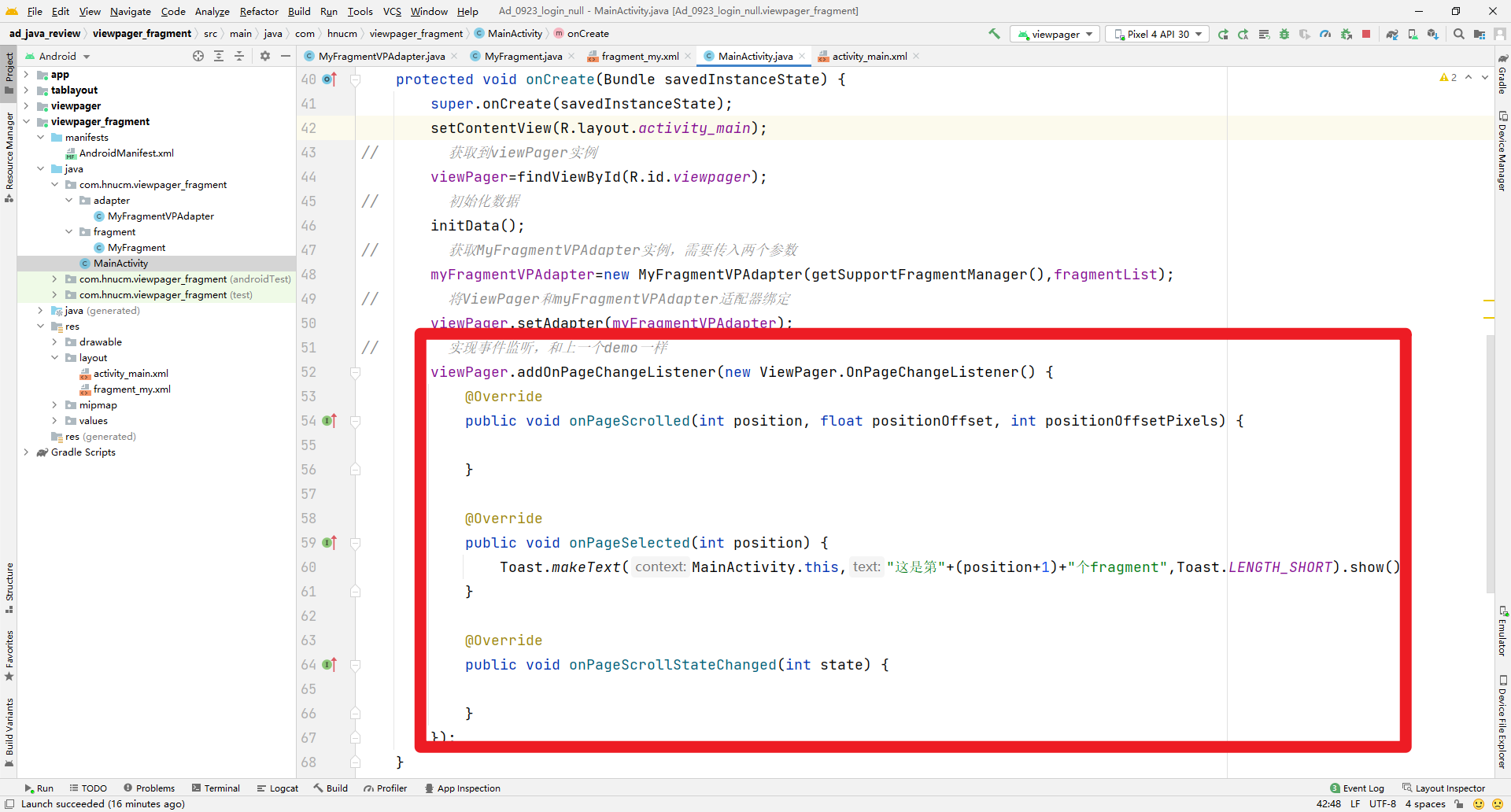Expand the Gradle Scripts node

(26, 452)
